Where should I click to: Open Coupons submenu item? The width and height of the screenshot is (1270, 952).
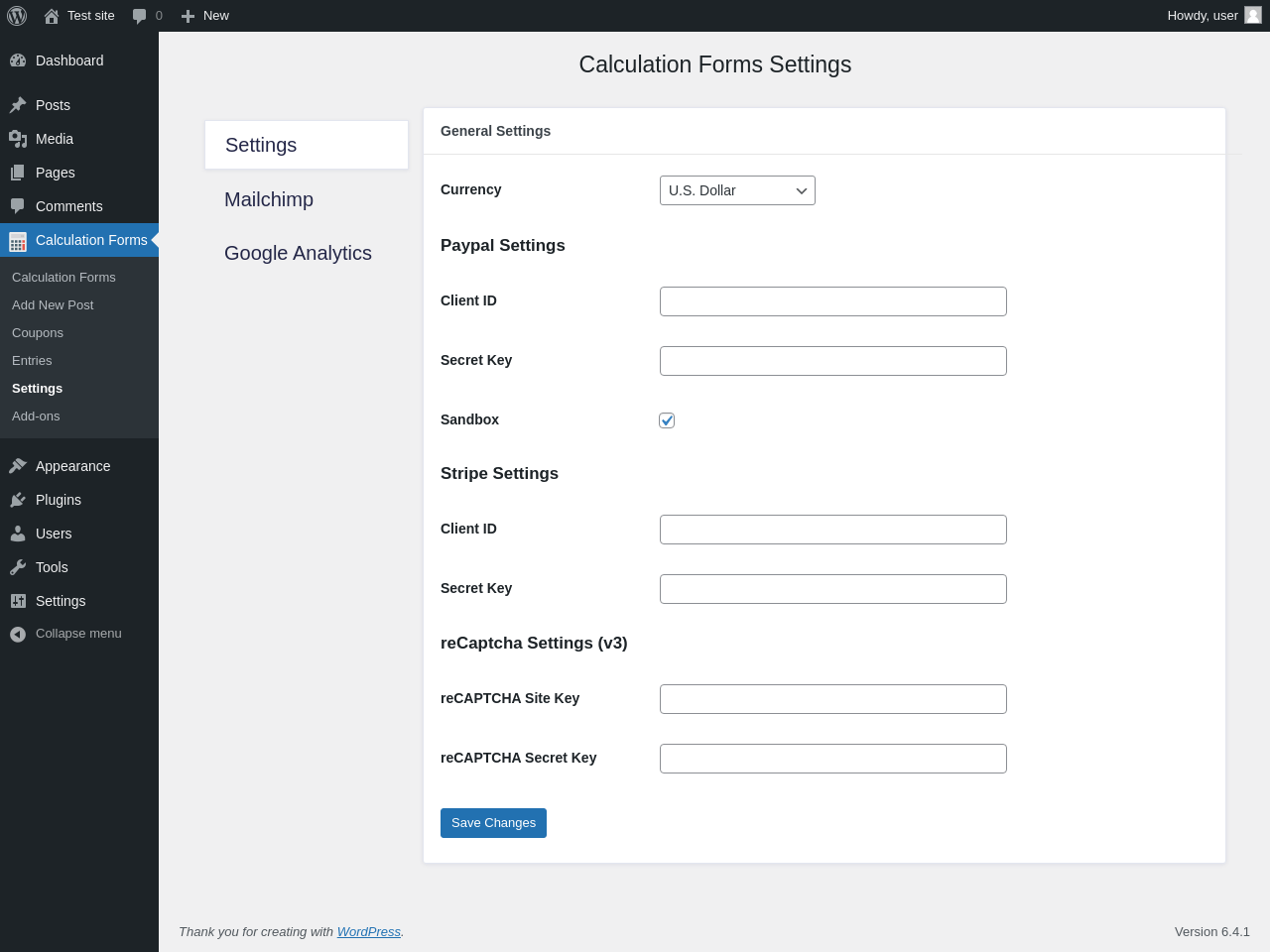pyautogui.click(x=38, y=333)
